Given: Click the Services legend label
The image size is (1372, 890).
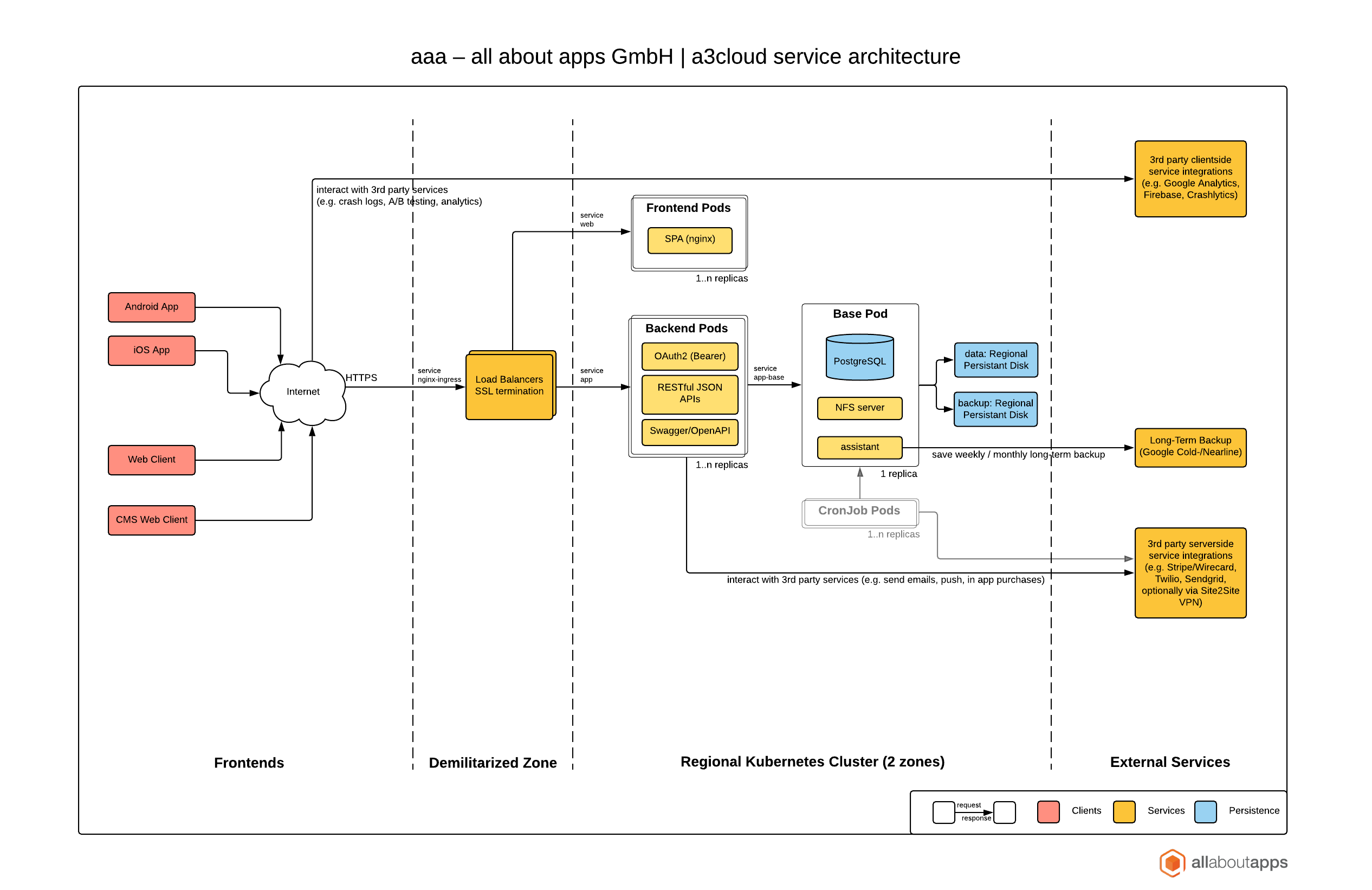Looking at the screenshot, I should pyautogui.click(x=1165, y=811).
